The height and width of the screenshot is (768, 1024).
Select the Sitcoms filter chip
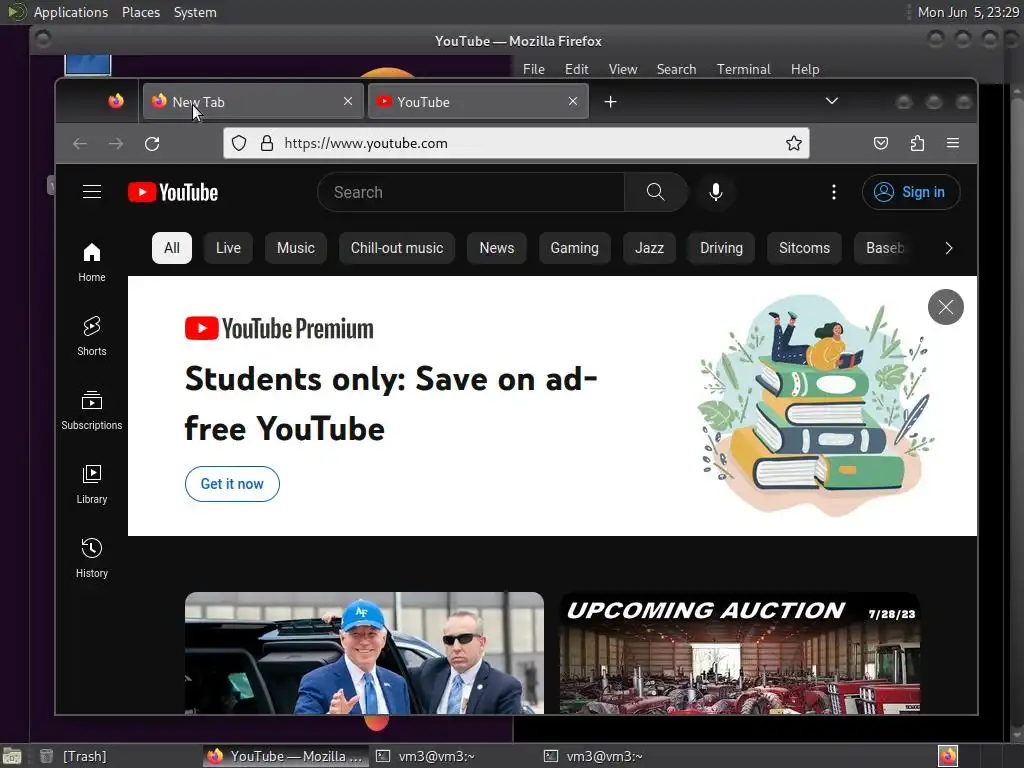805,248
